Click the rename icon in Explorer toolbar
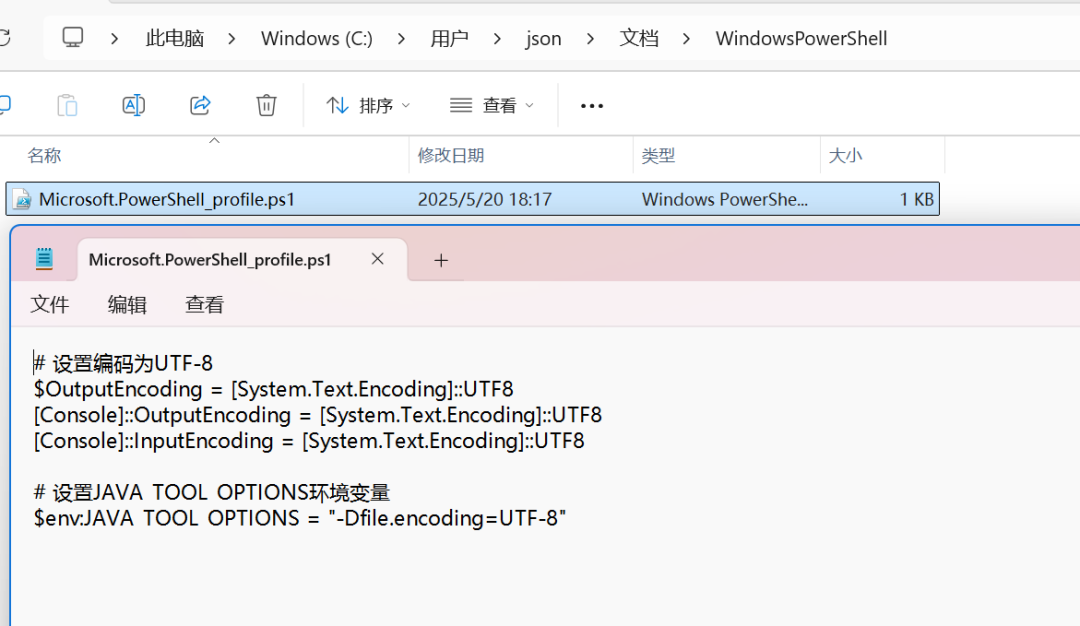This screenshot has height=626, width=1080. 133,105
